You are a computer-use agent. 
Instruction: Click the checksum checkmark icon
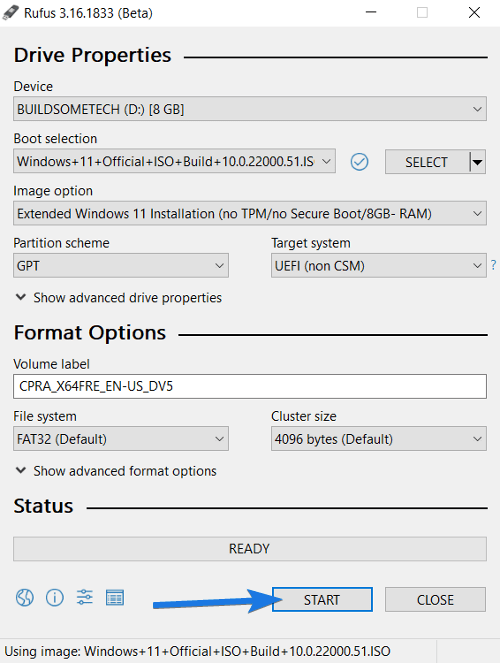click(359, 162)
